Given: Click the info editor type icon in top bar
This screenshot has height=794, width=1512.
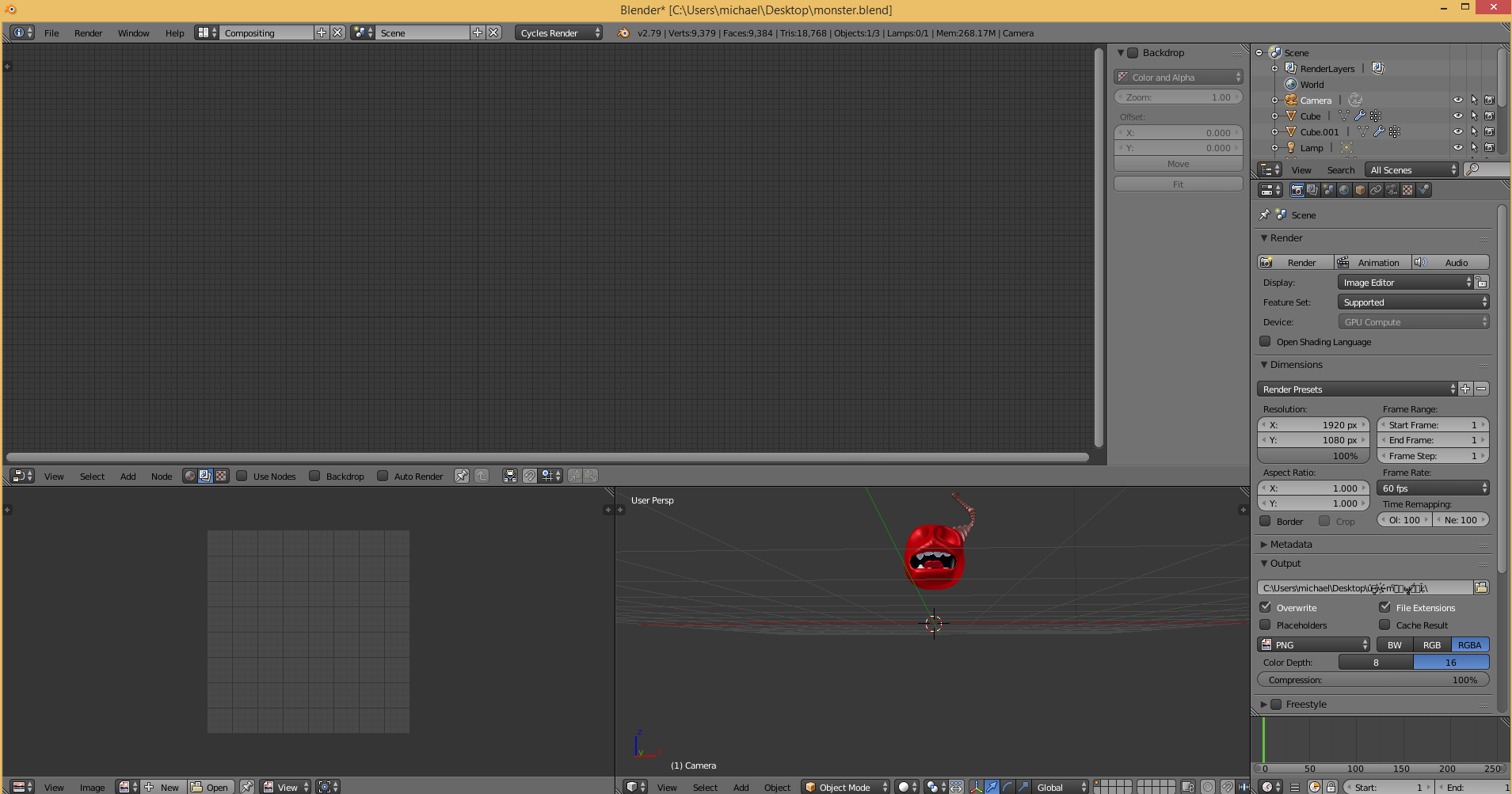Looking at the screenshot, I should coord(23,32).
